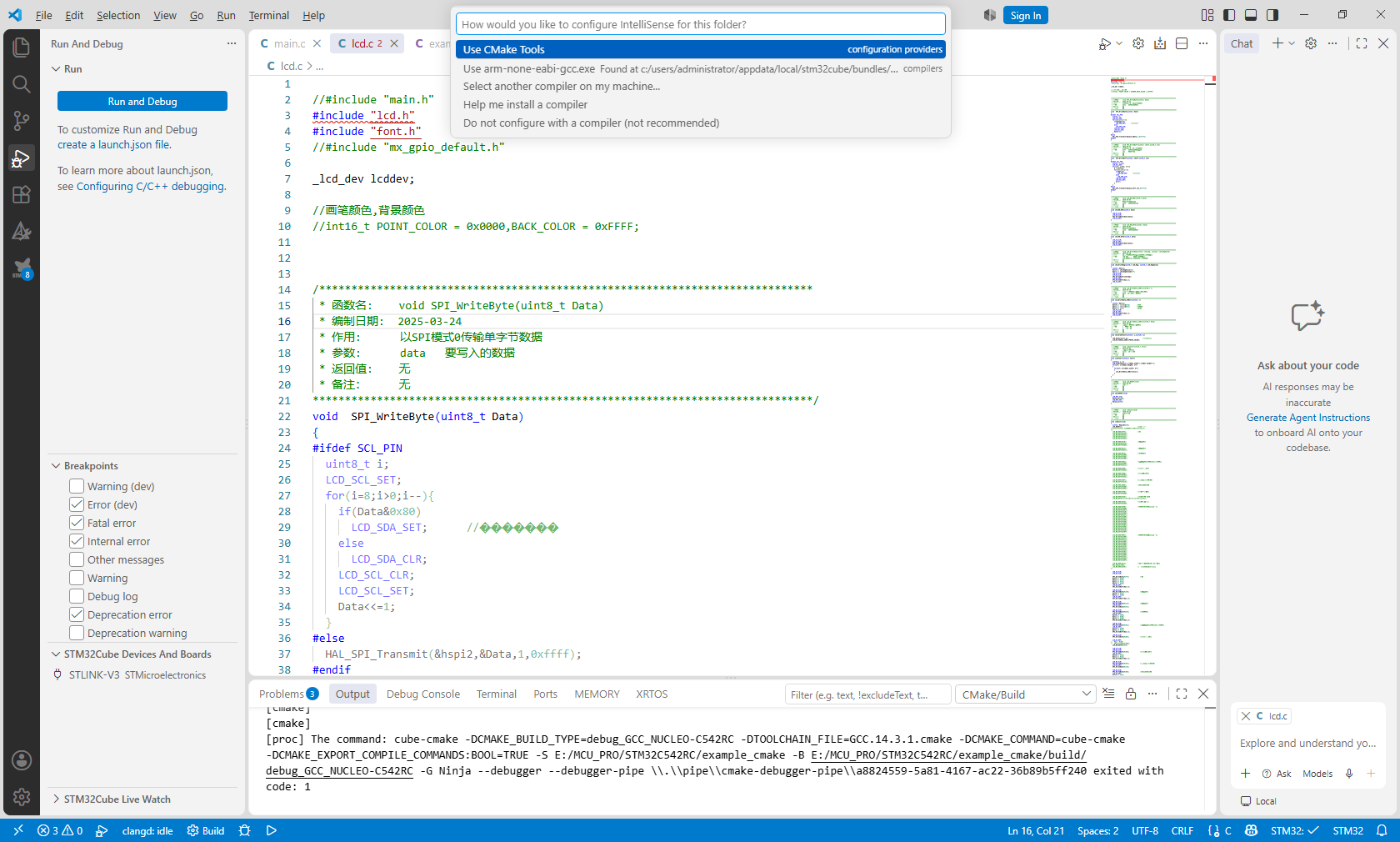The height and width of the screenshot is (842, 1400).
Task: Toggle the Warning (dev) breakpoint checkbox
Action: 77,486
